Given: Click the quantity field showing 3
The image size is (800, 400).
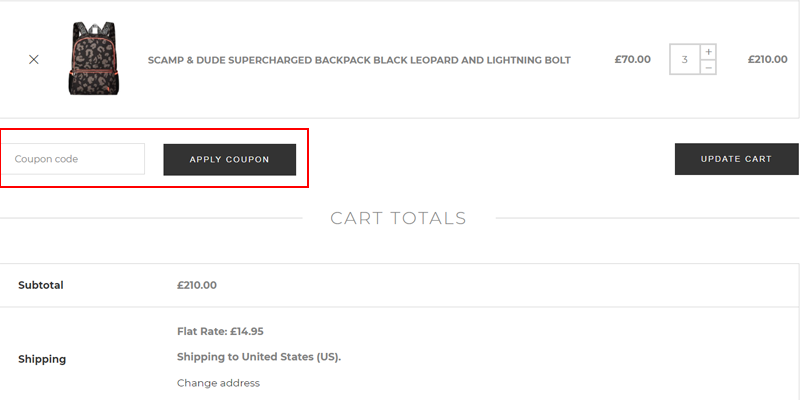Looking at the screenshot, I should (x=685, y=59).
